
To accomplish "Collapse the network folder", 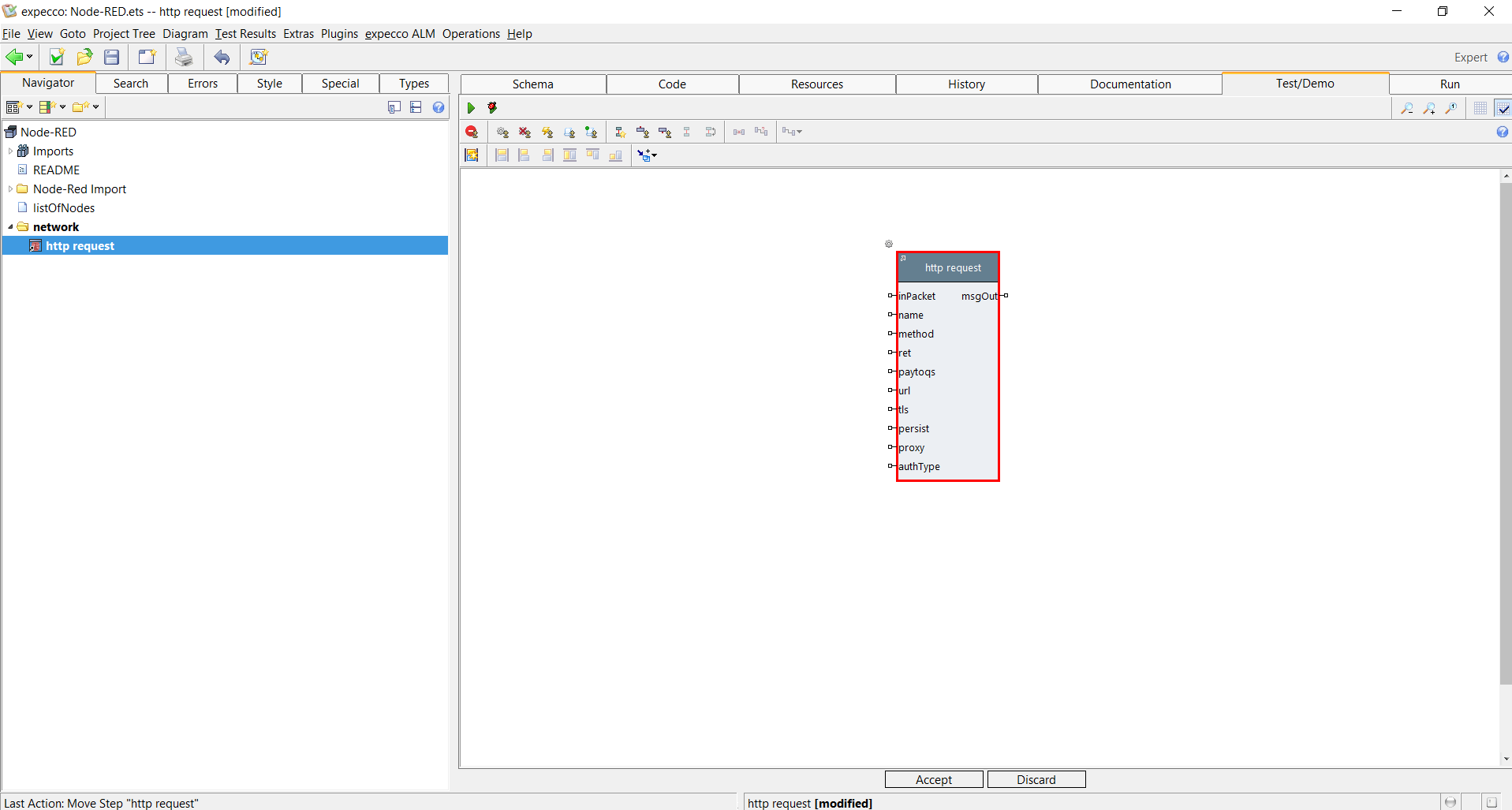I will coord(10,227).
